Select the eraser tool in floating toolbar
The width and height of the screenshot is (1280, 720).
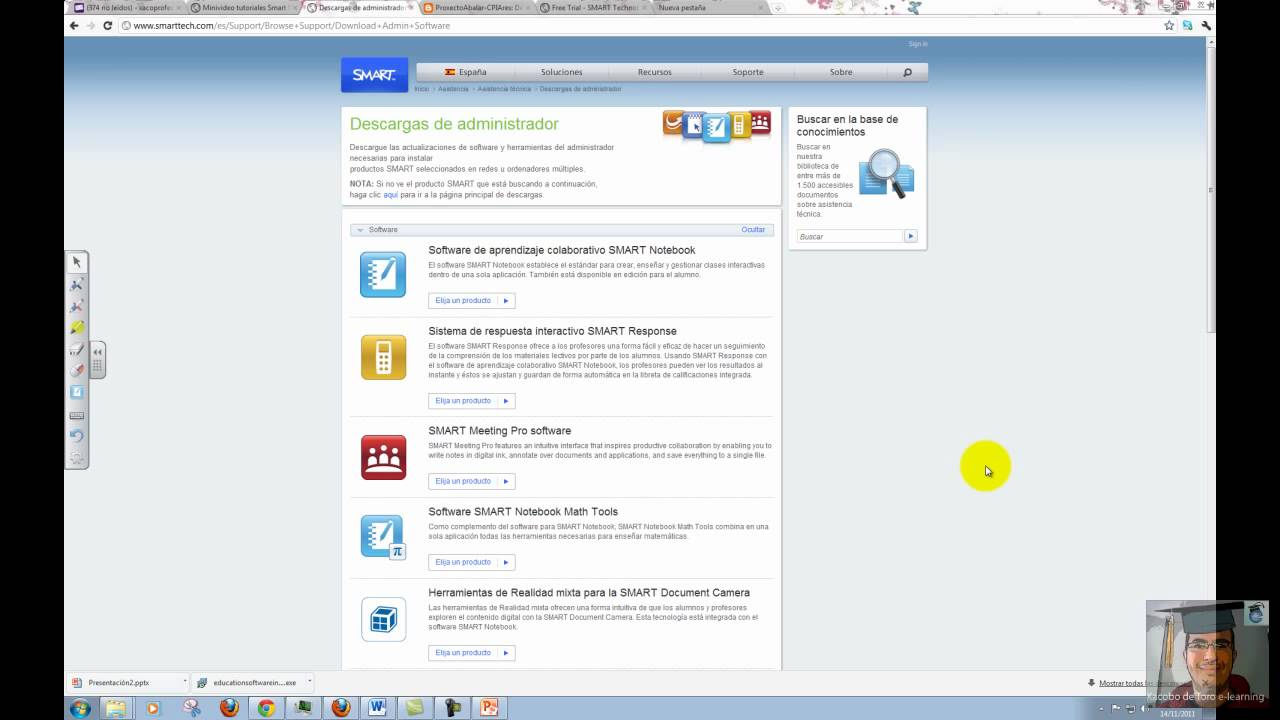(x=77, y=370)
